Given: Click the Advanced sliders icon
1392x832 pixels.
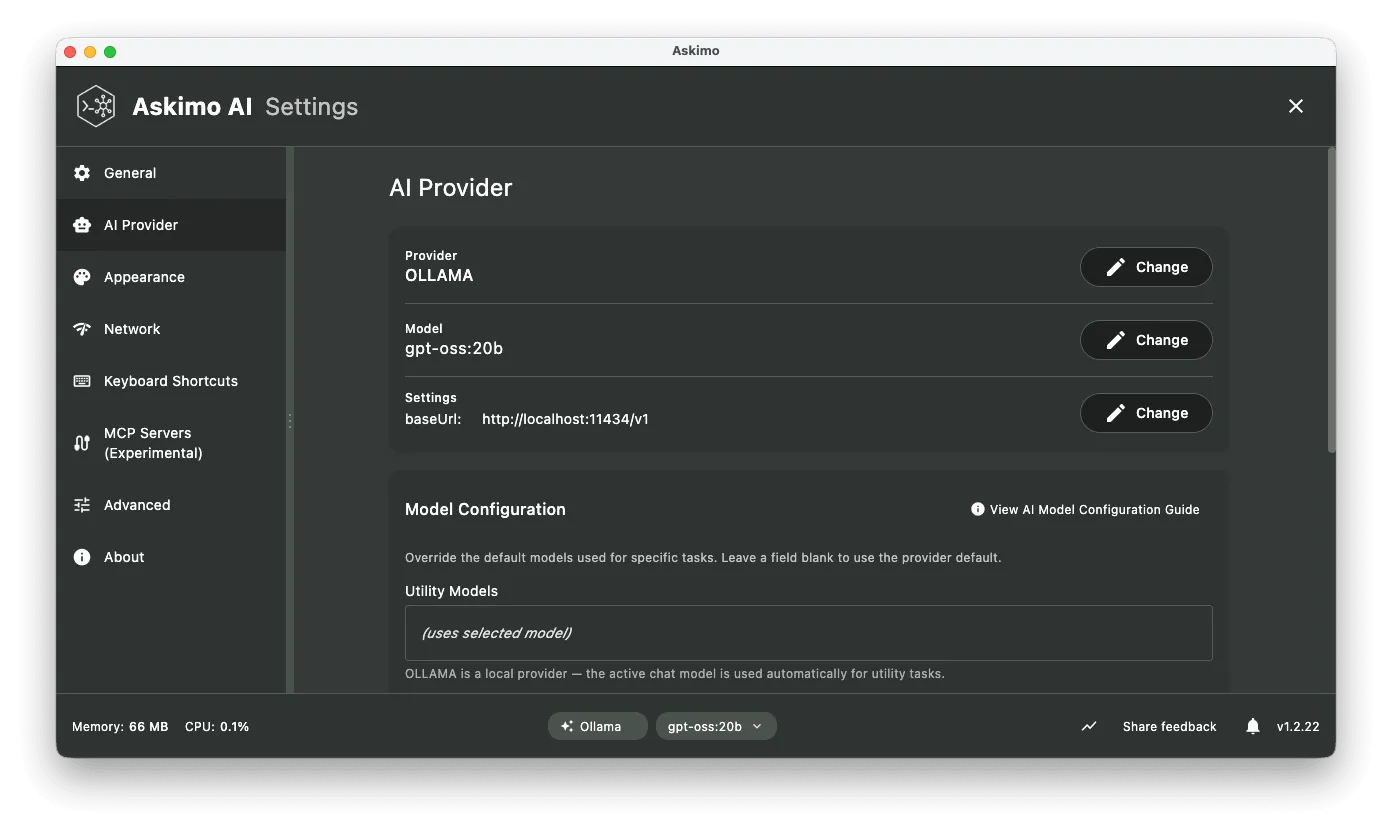Looking at the screenshot, I should point(82,505).
